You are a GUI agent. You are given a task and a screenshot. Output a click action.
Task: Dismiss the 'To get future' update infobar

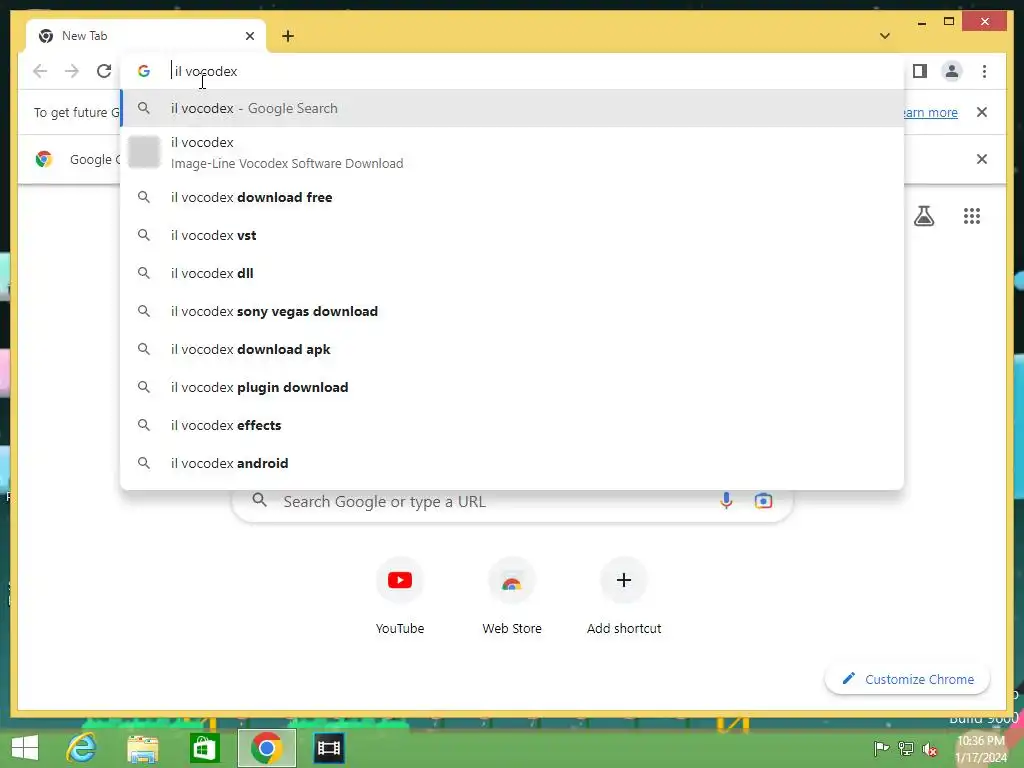(x=982, y=112)
